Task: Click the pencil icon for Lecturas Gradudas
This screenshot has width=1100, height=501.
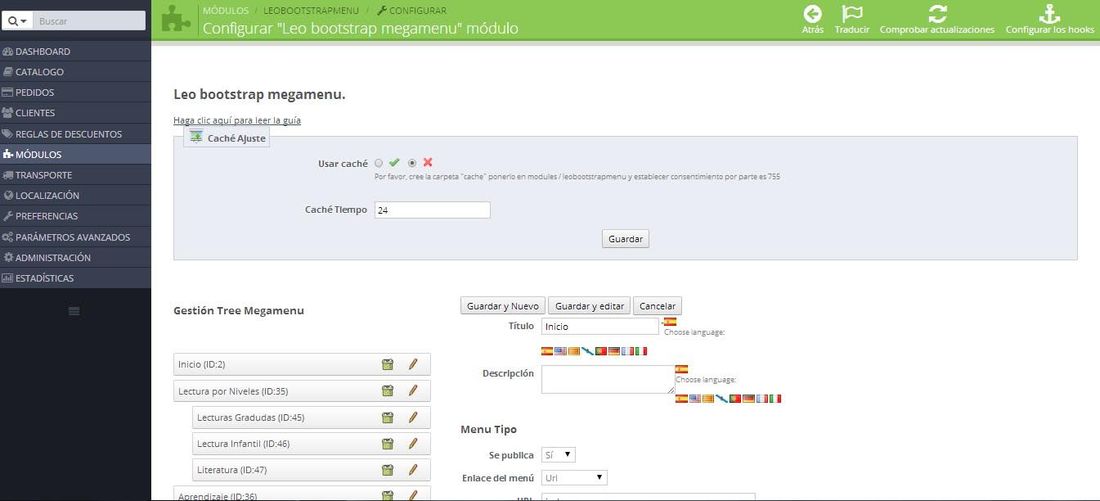Action: [413, 418]
